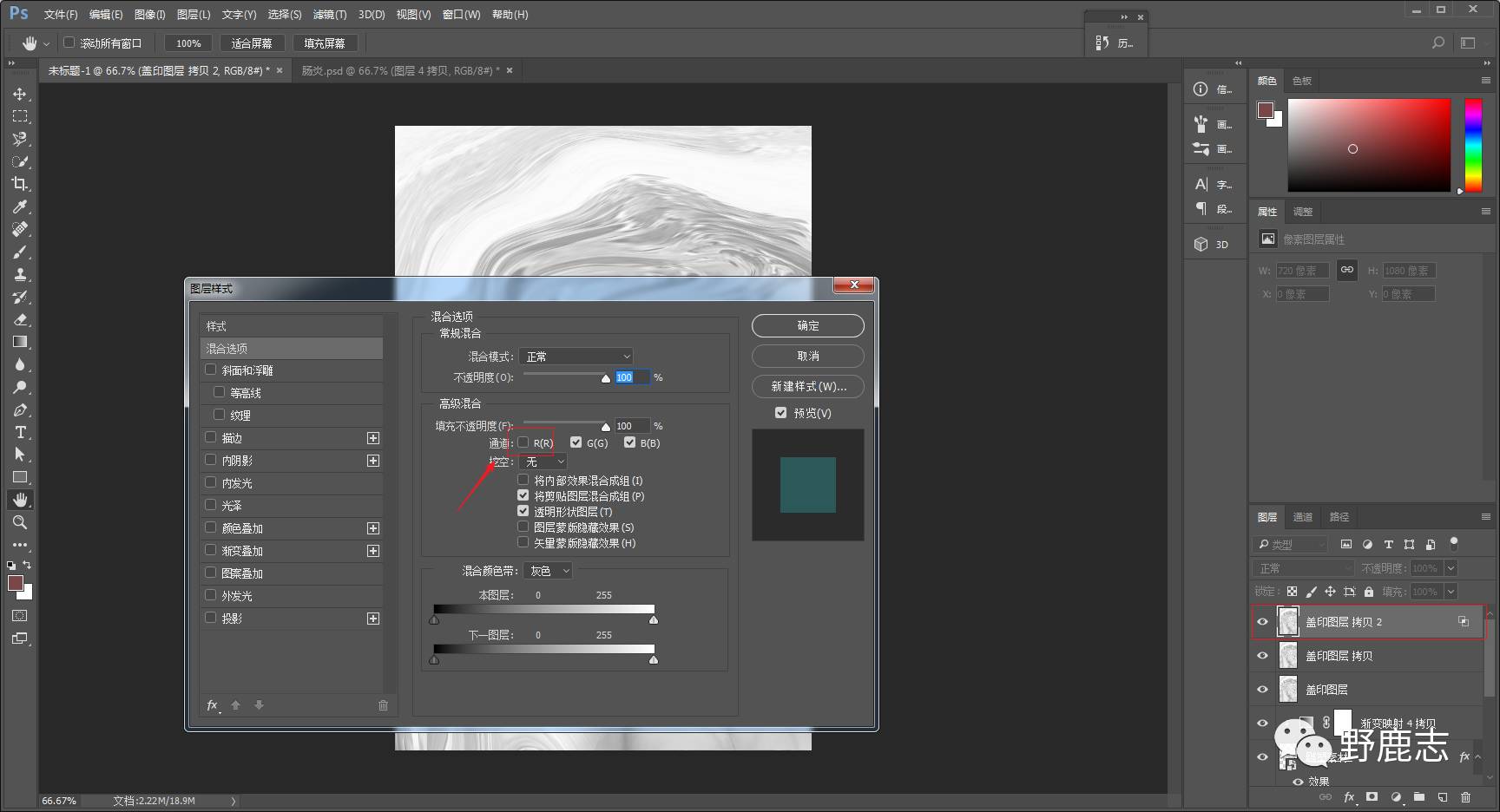Open the 混合模式 dropdown

[x=576, y=357]
